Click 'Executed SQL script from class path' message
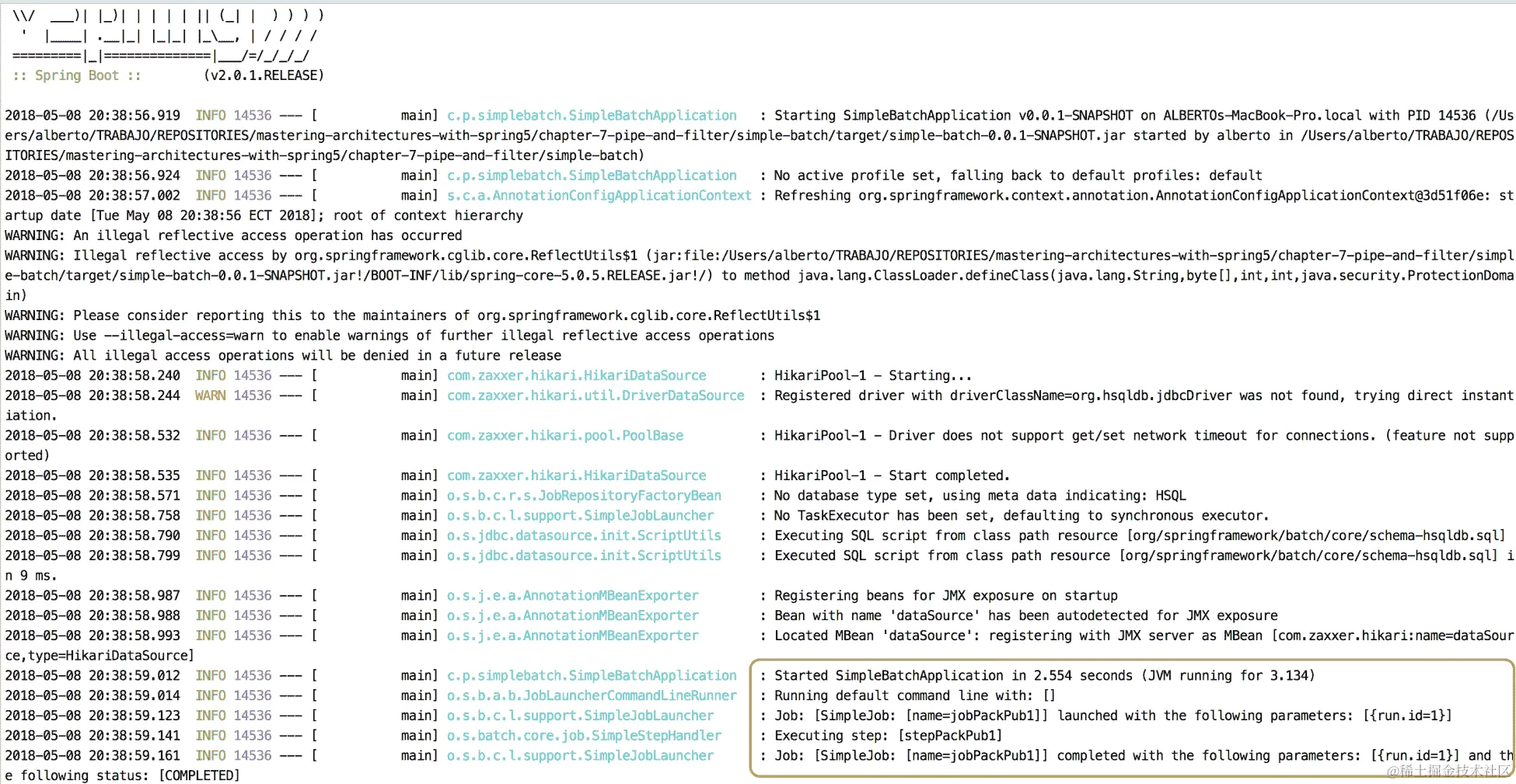1516x784 pixels. tap(1144, 556)
